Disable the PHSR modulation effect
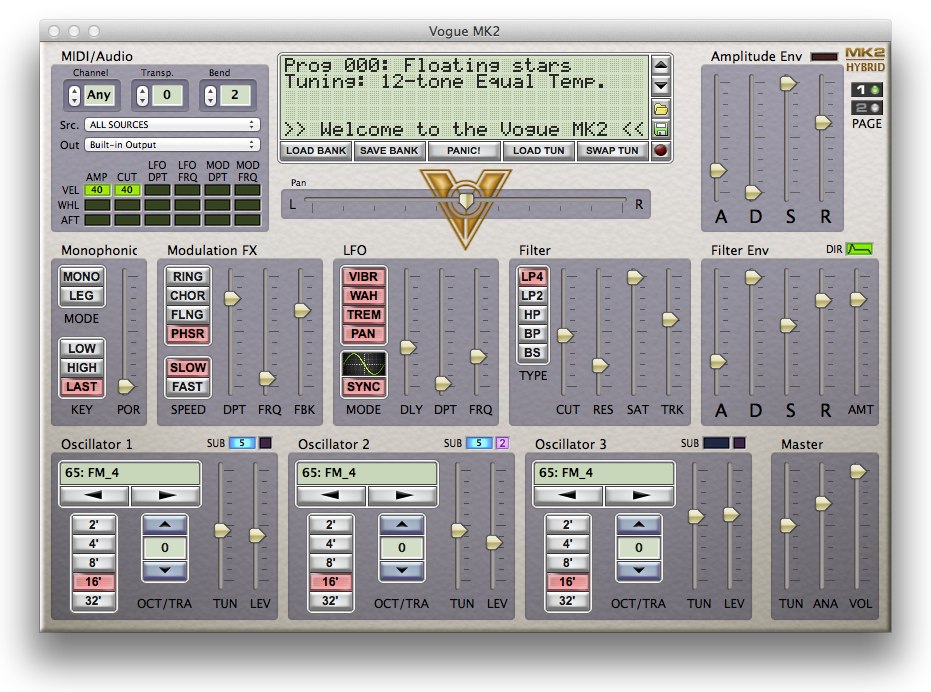The width and height of the screenshot is (931, 692). pos(188,334)
